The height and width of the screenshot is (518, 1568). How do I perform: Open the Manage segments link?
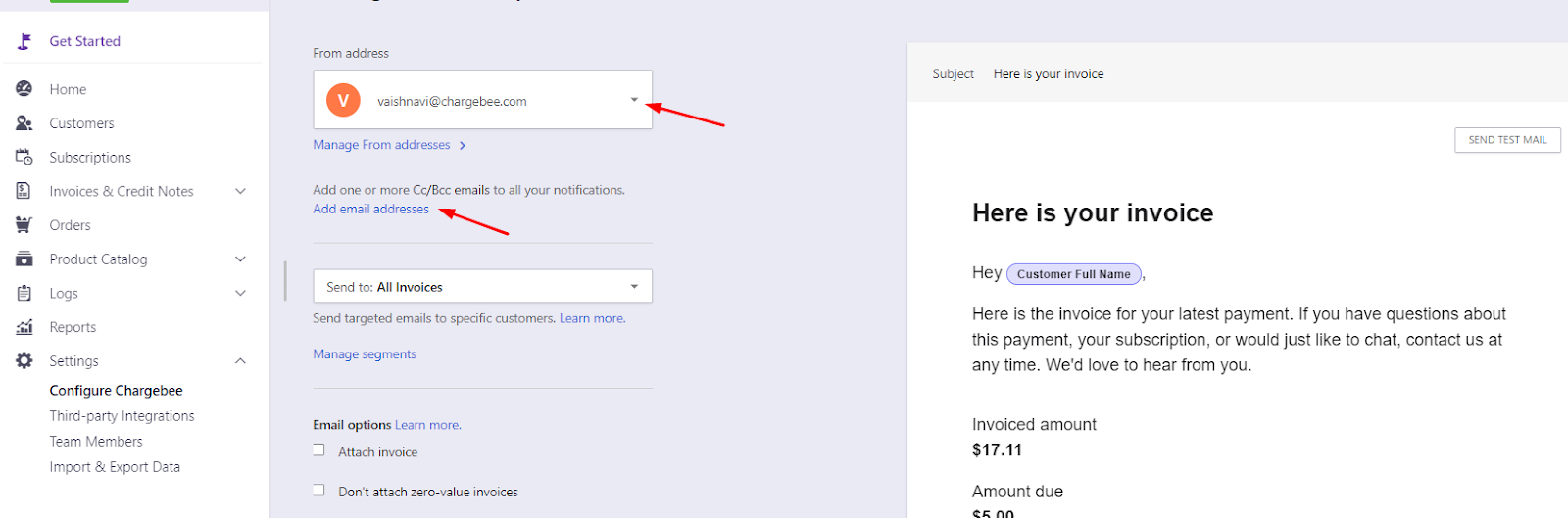coord(365,354)
